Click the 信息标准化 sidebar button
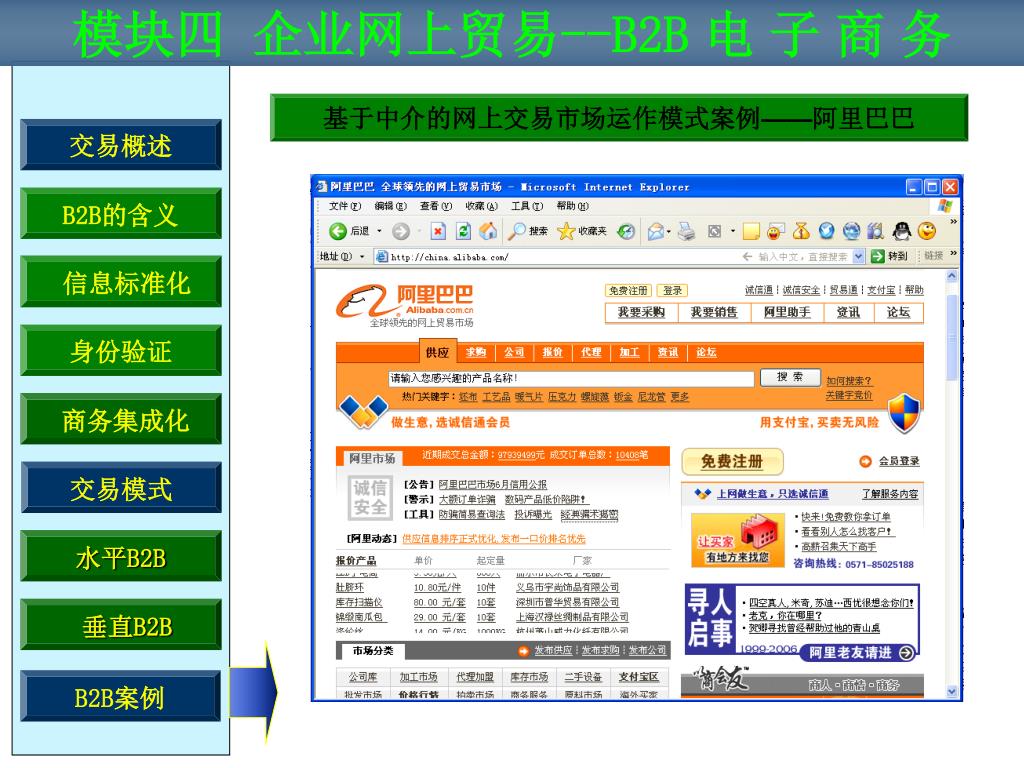 coord(121,282)
